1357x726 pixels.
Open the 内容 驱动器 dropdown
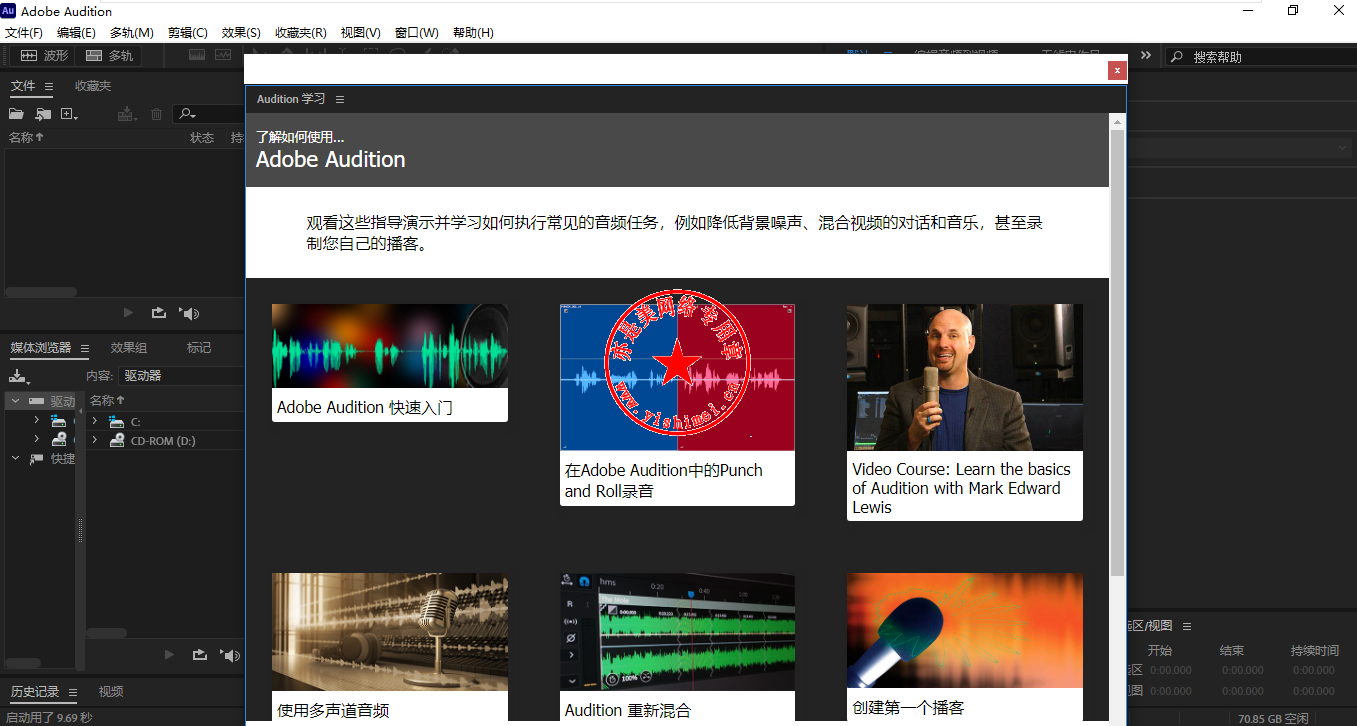[x=180, y=376]
